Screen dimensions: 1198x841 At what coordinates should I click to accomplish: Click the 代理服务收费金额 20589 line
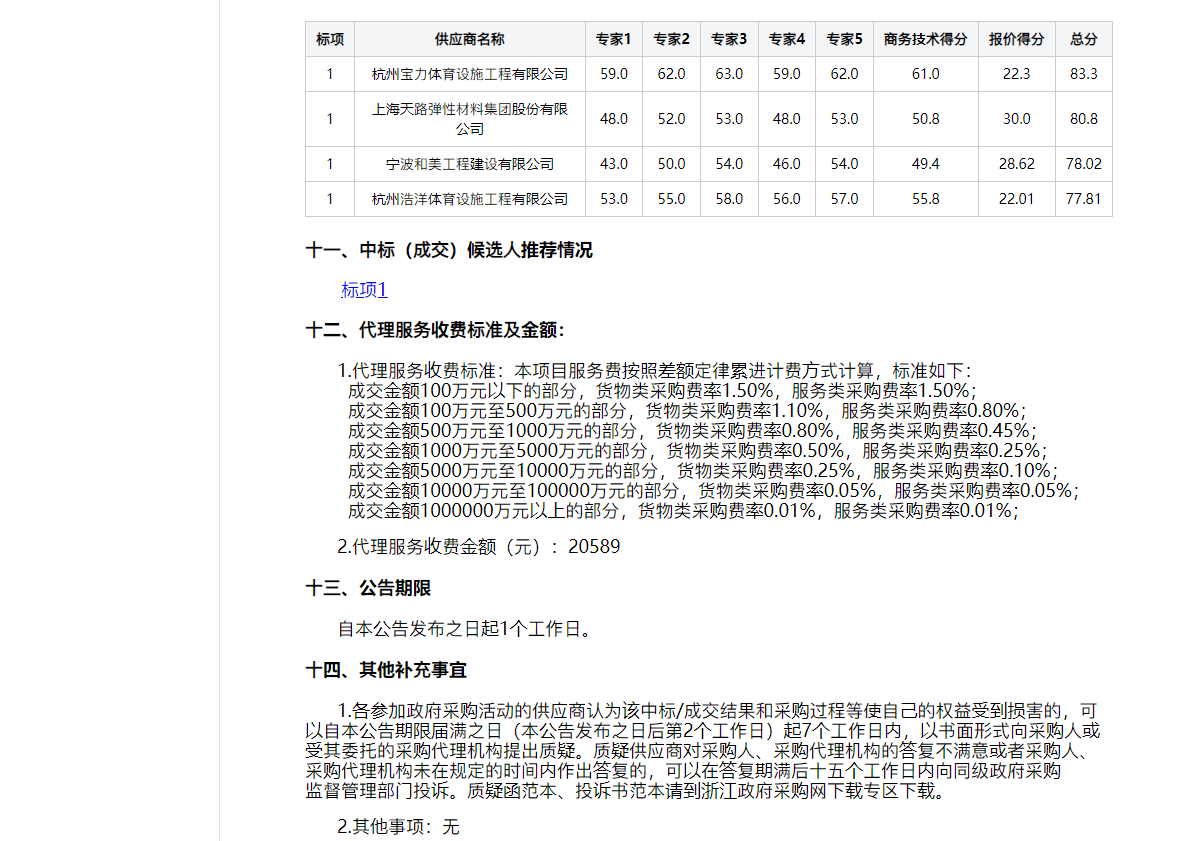pyautogui.click(x=478, y=547)
